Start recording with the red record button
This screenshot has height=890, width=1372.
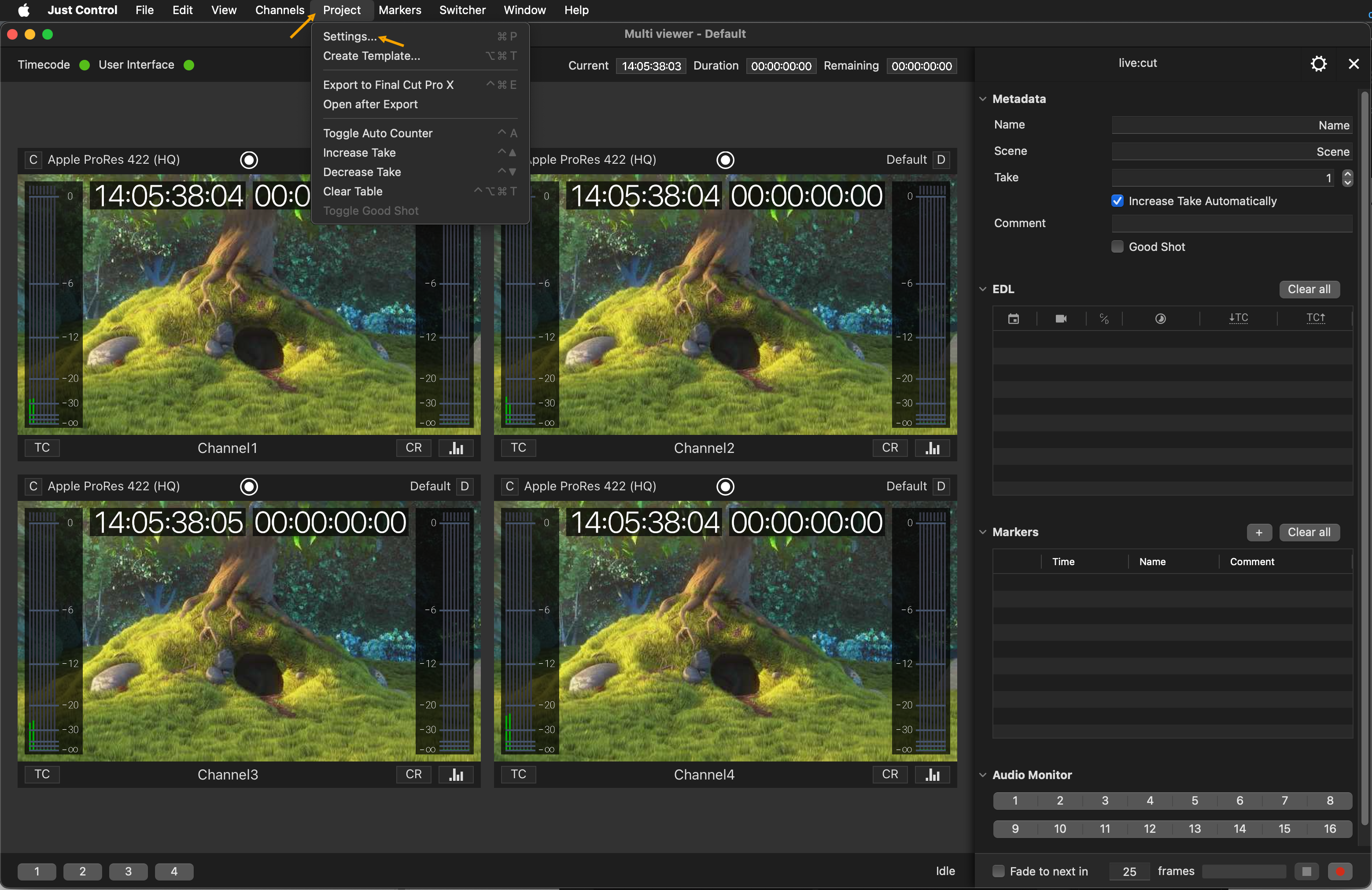tap(1340, 872)
